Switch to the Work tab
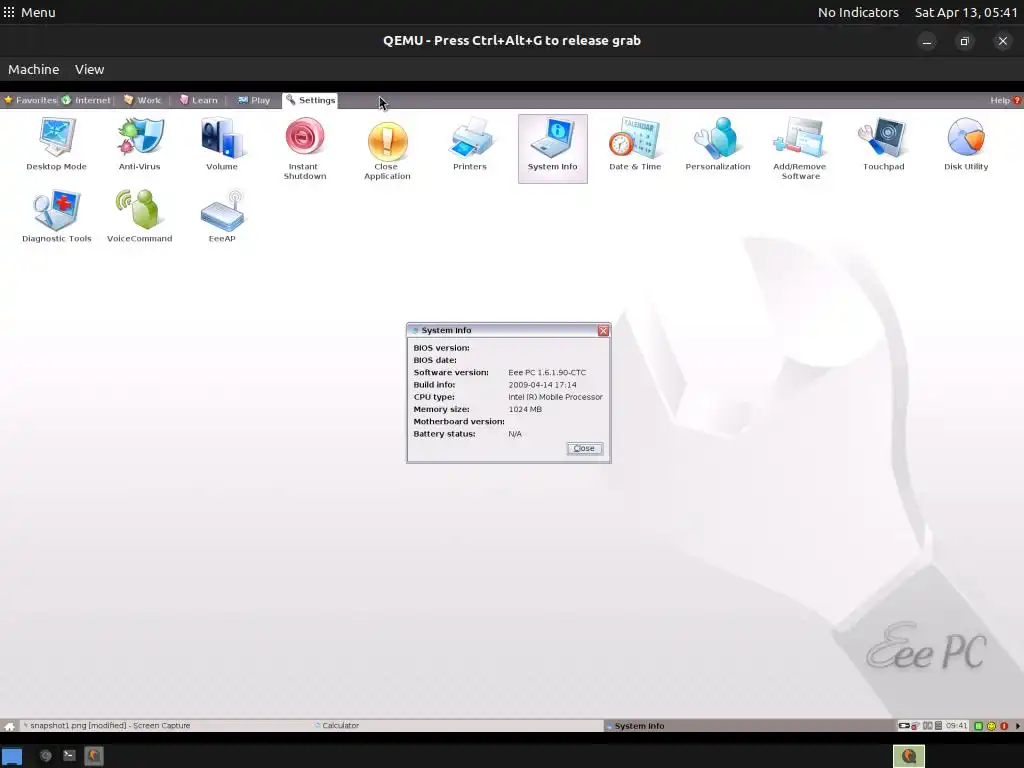The height and width of the screenshot is (768, 1024). point(142,100)
